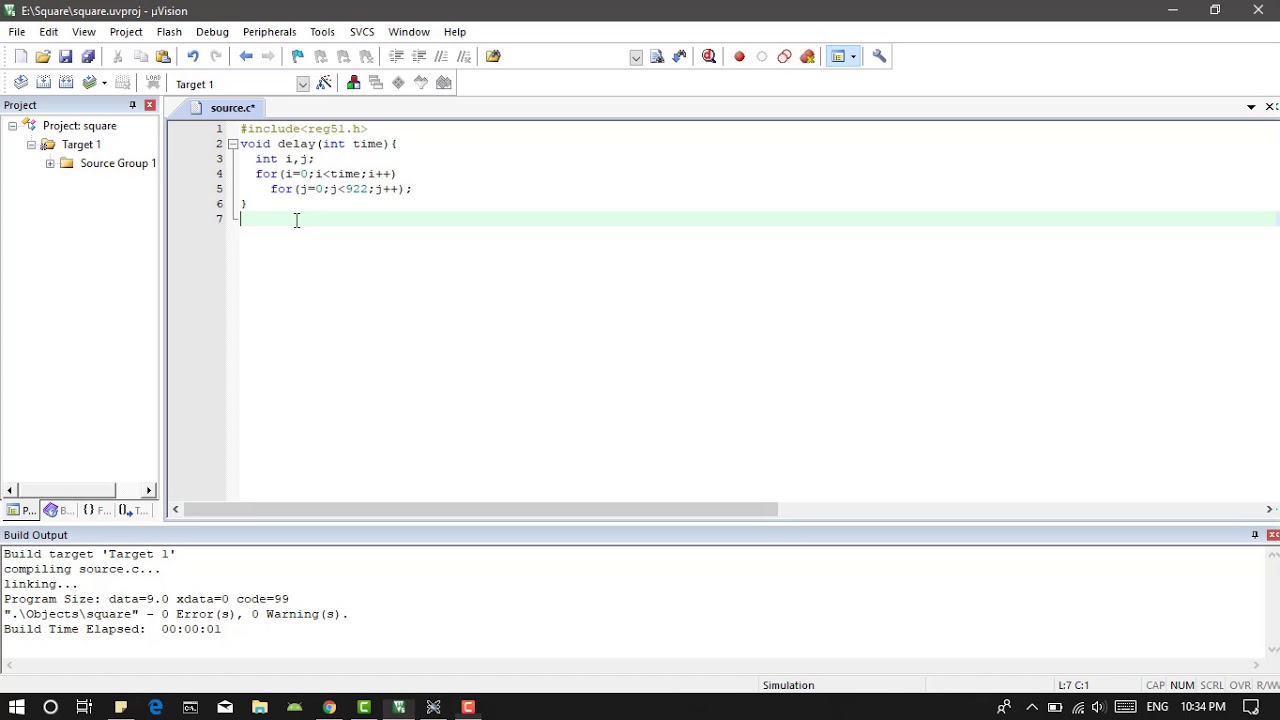Click the Save All icon

[88, 57]
